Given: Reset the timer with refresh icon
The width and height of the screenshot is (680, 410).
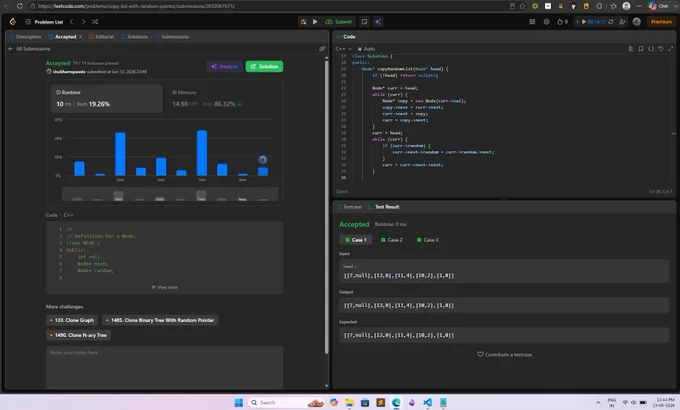Looking at the screenshot, I should pyautogui.click(x=611, y=22).
